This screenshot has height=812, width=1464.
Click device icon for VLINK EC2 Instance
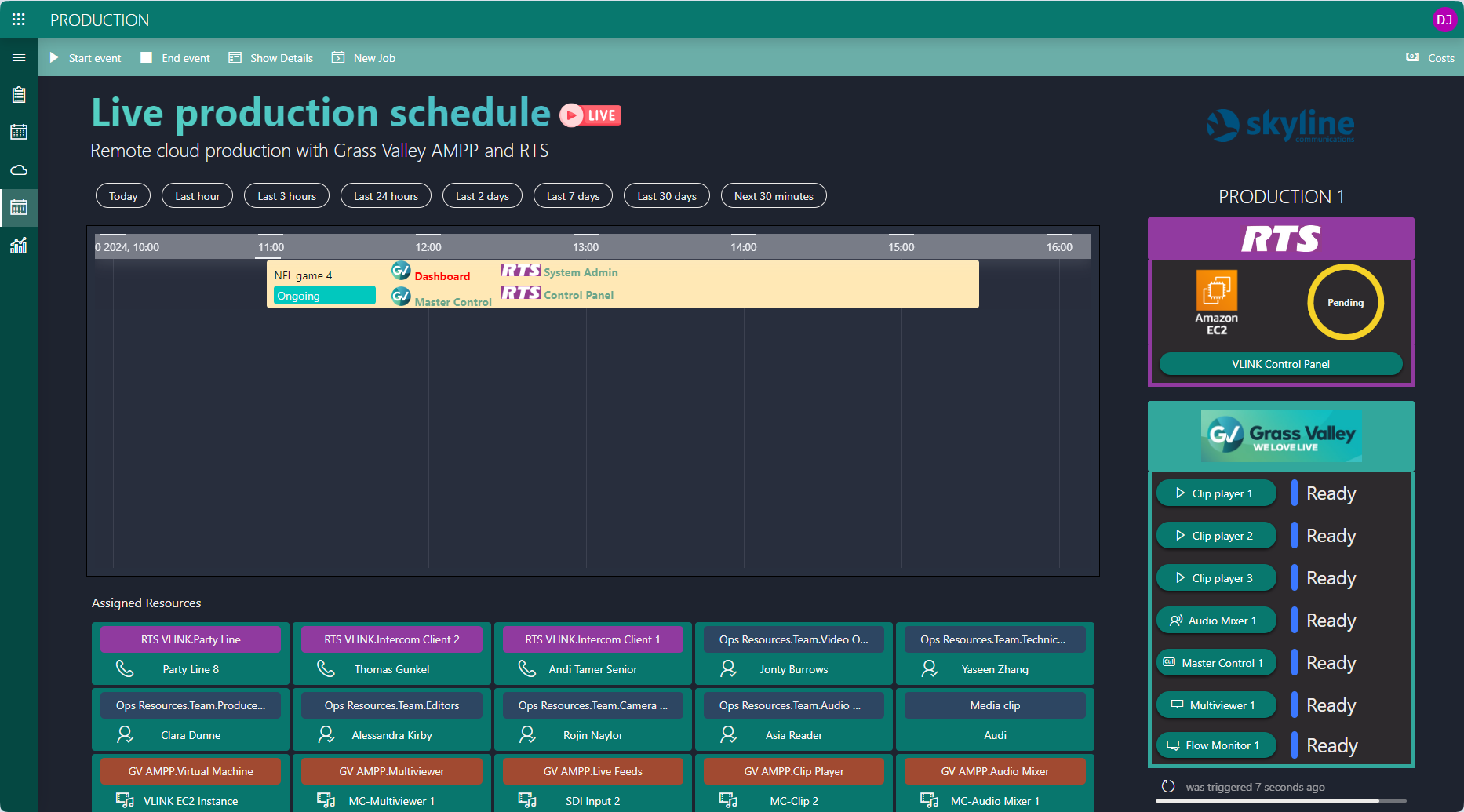pos(125,800)
